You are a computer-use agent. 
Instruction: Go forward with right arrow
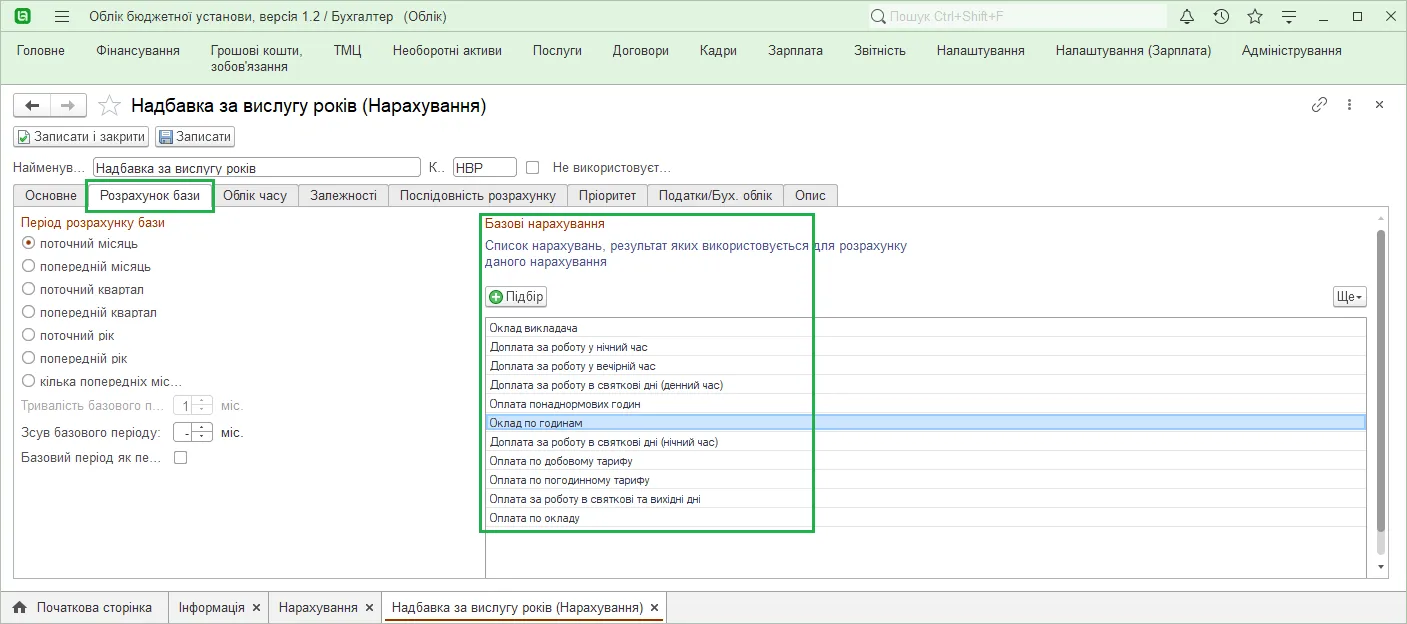(x=68, y=105)
